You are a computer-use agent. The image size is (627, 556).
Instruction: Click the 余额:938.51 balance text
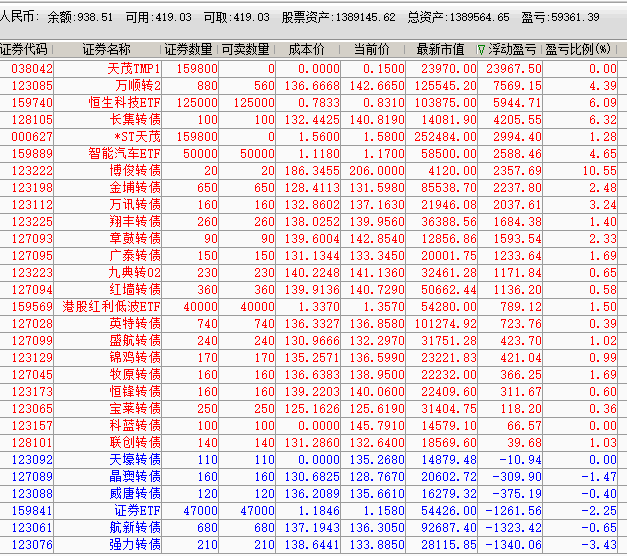point(80,17)
